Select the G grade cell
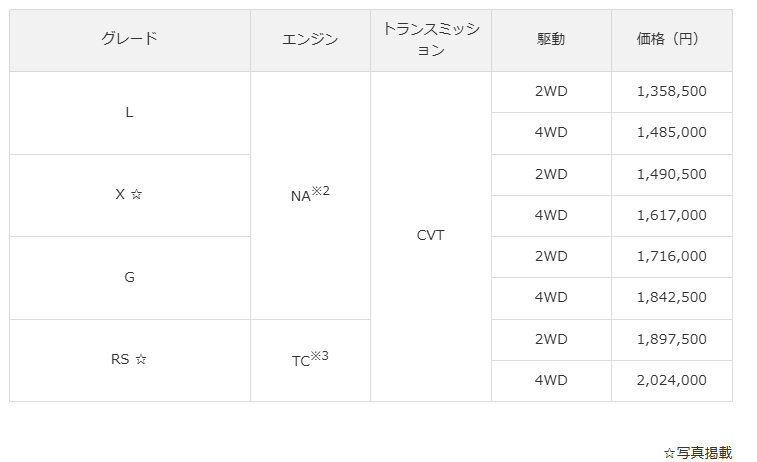 tap(129, 277)
